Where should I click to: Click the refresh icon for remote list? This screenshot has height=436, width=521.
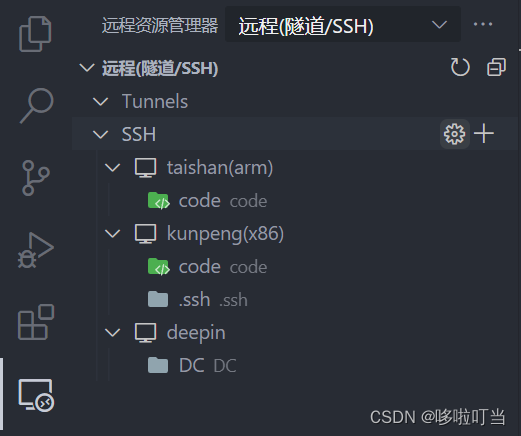click(460, 67)
